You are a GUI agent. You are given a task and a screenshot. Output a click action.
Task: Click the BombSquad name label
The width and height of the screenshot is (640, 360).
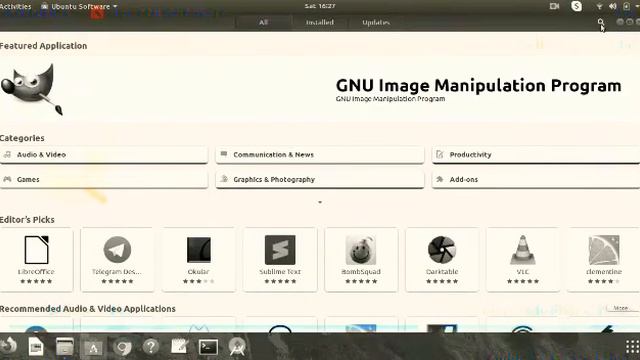click(x=361, y=271)
